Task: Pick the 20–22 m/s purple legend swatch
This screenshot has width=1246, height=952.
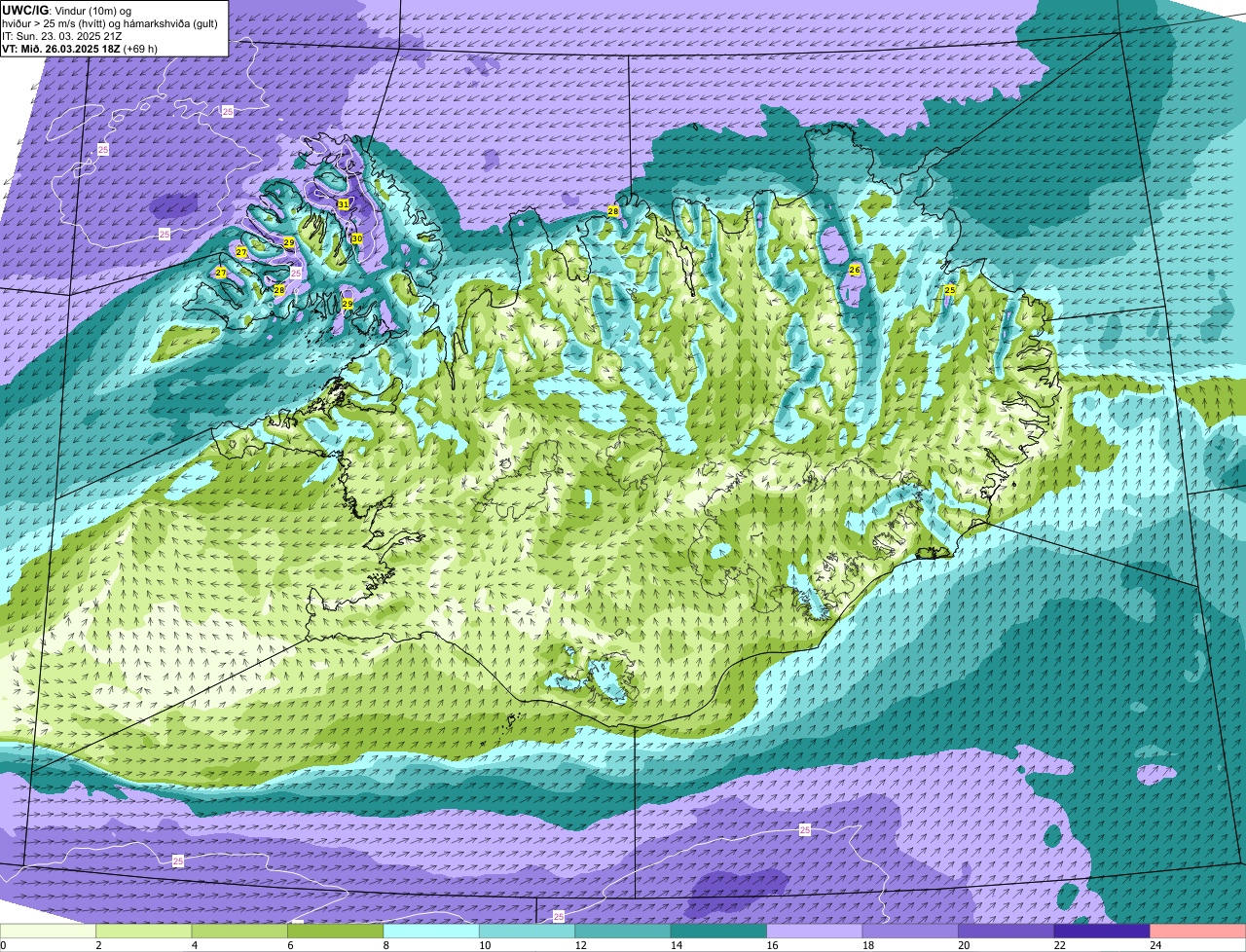Action: click(1007, 931)
